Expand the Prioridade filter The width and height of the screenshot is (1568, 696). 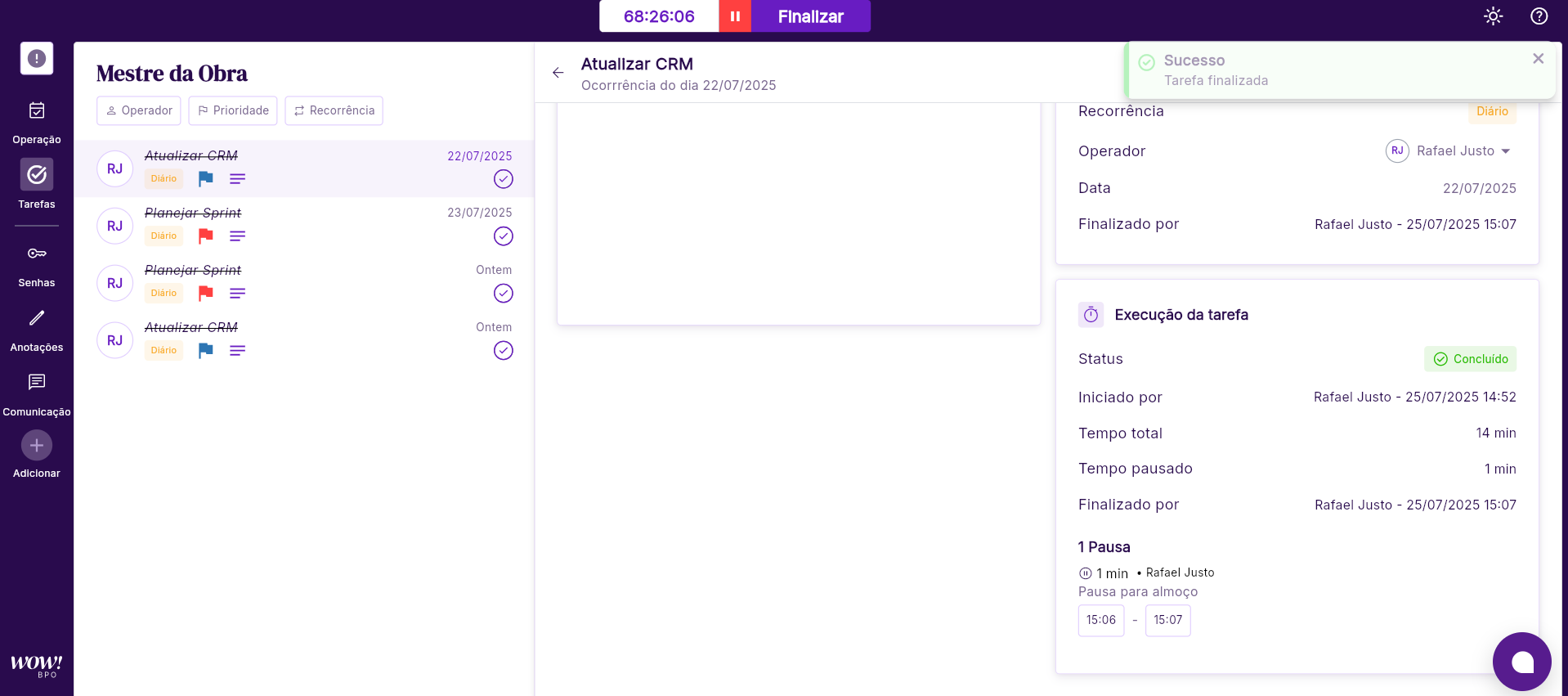click(233, 110)
